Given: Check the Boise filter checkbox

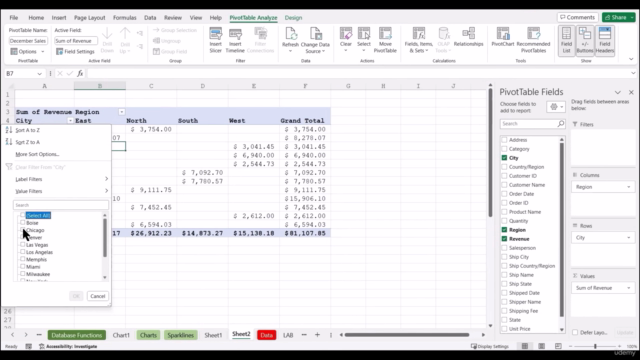Looking at the screenshot, I should click(x=22, y=222).
